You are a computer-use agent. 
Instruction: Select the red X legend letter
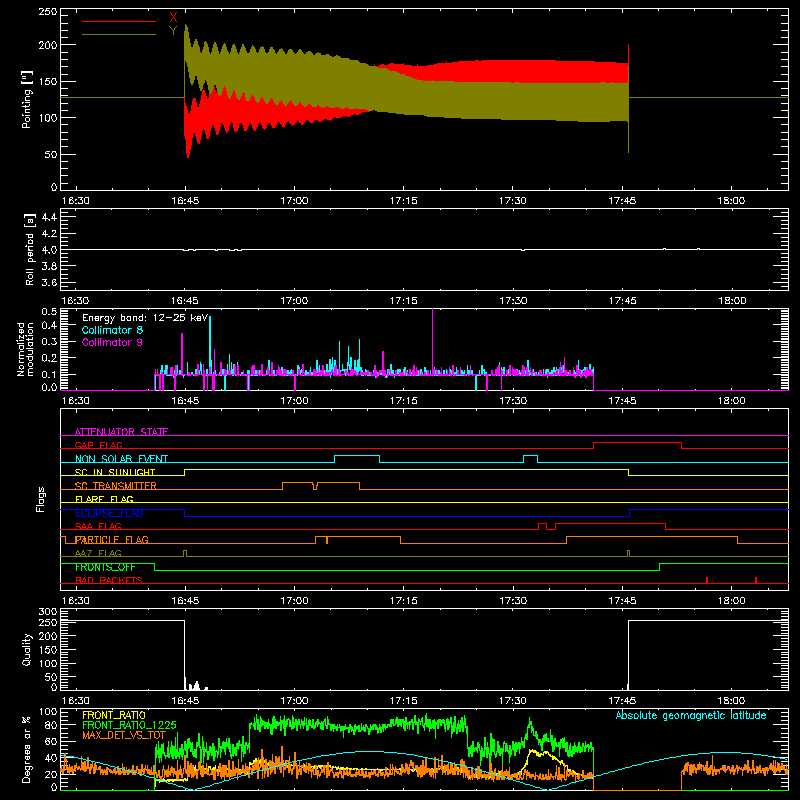click(173, 18)
